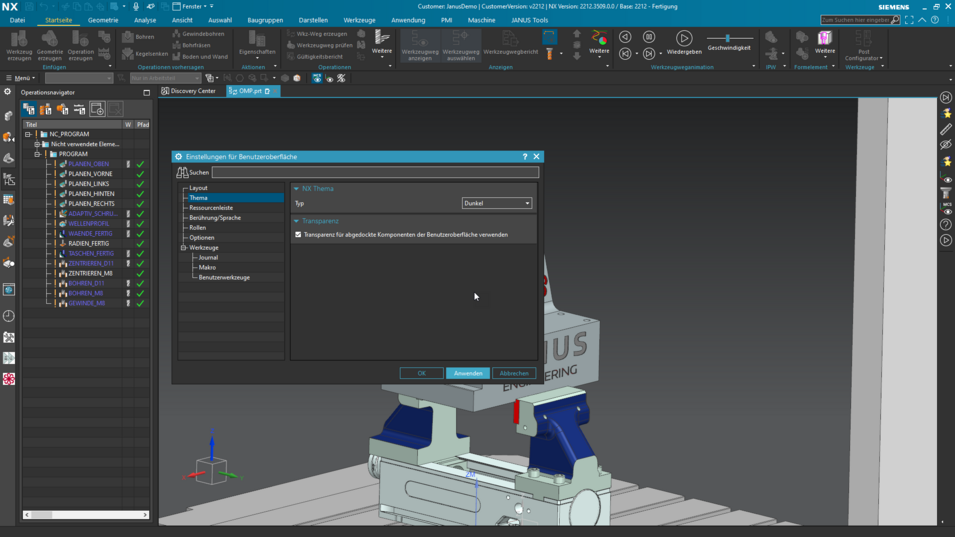
Task: Click Suchen field in settings dialog
Action: [375, 172]
